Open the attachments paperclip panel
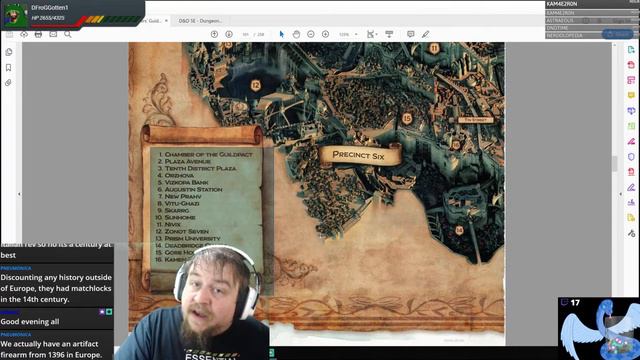 point(9,82)
